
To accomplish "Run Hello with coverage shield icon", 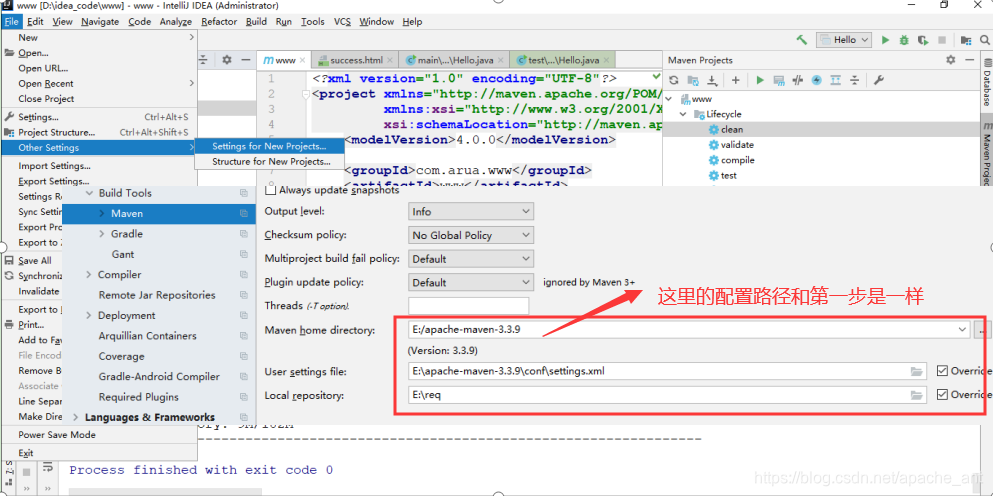I will [x=923, y=40].
